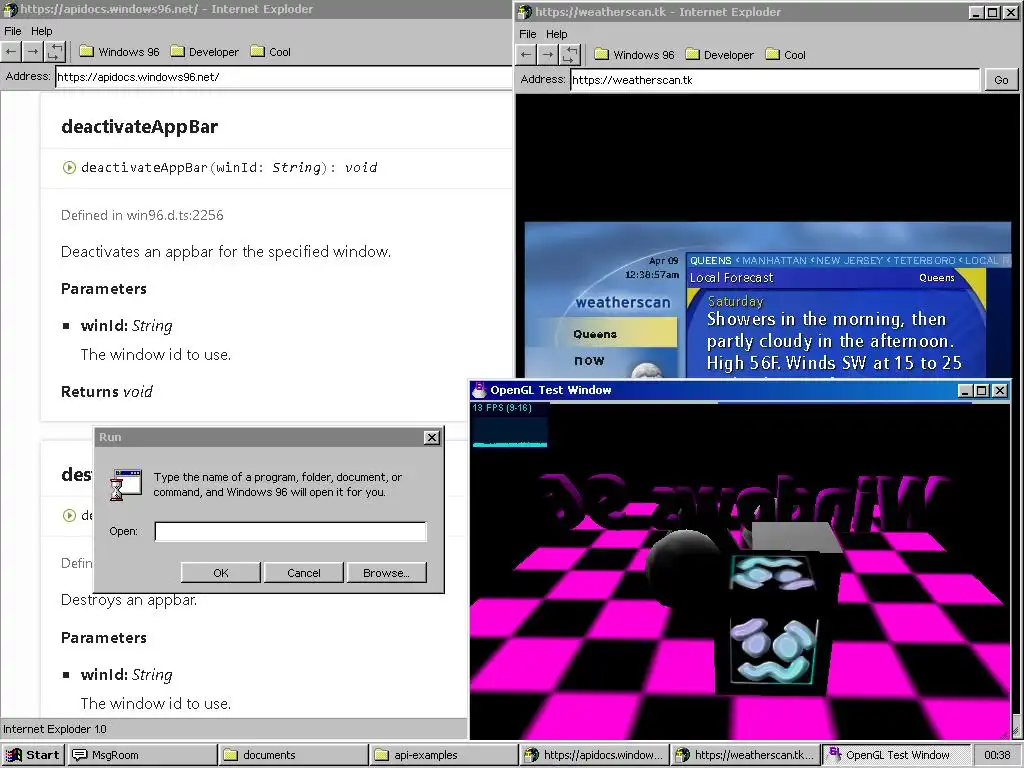Click Local Forecast header in weatherscan
The height and width of the screenshot is (768, 1024).
point(731,278)
